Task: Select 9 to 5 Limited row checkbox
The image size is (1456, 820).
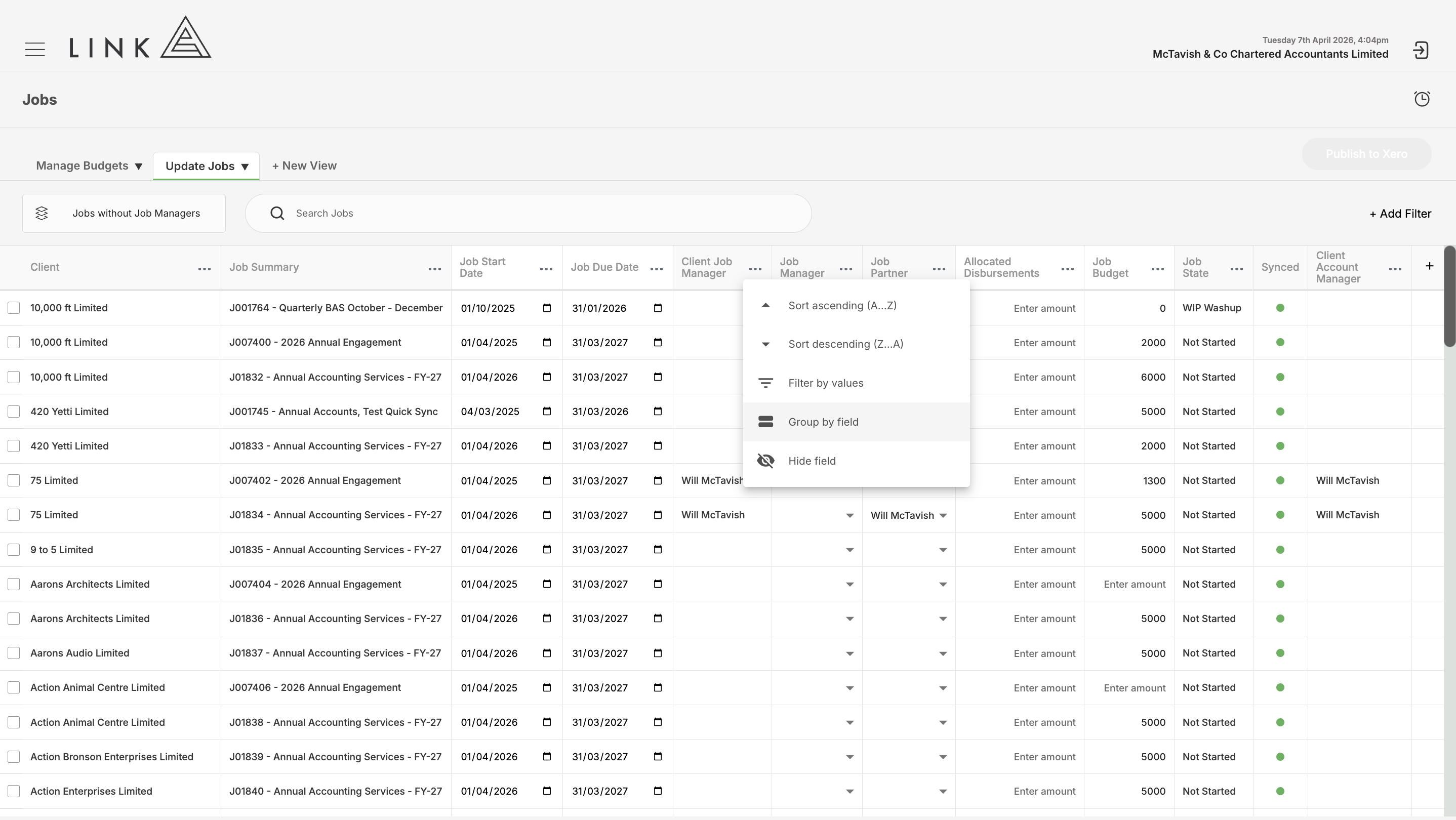Action: pos(14,549)
